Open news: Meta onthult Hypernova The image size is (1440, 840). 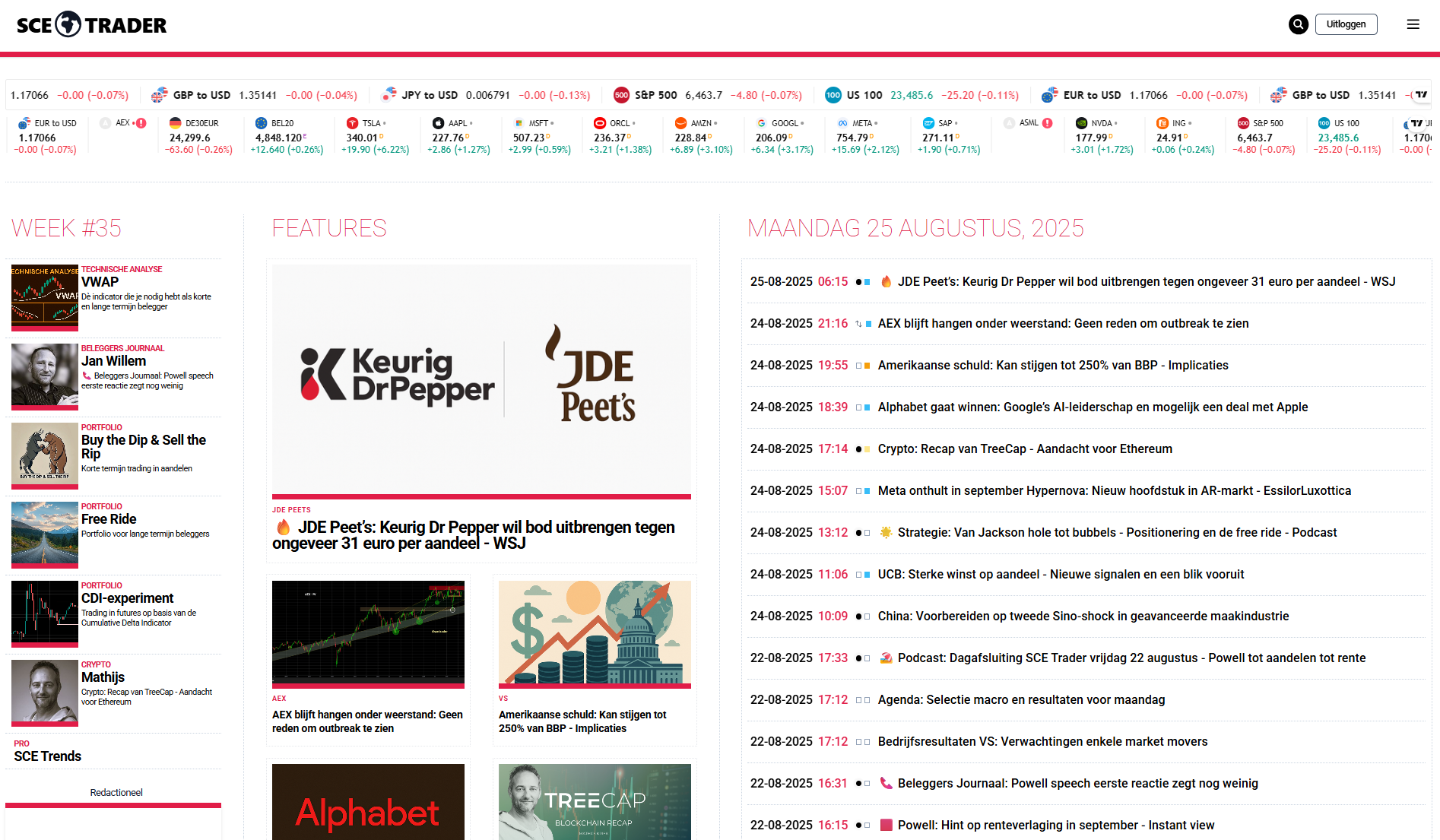coord(1115,490)
